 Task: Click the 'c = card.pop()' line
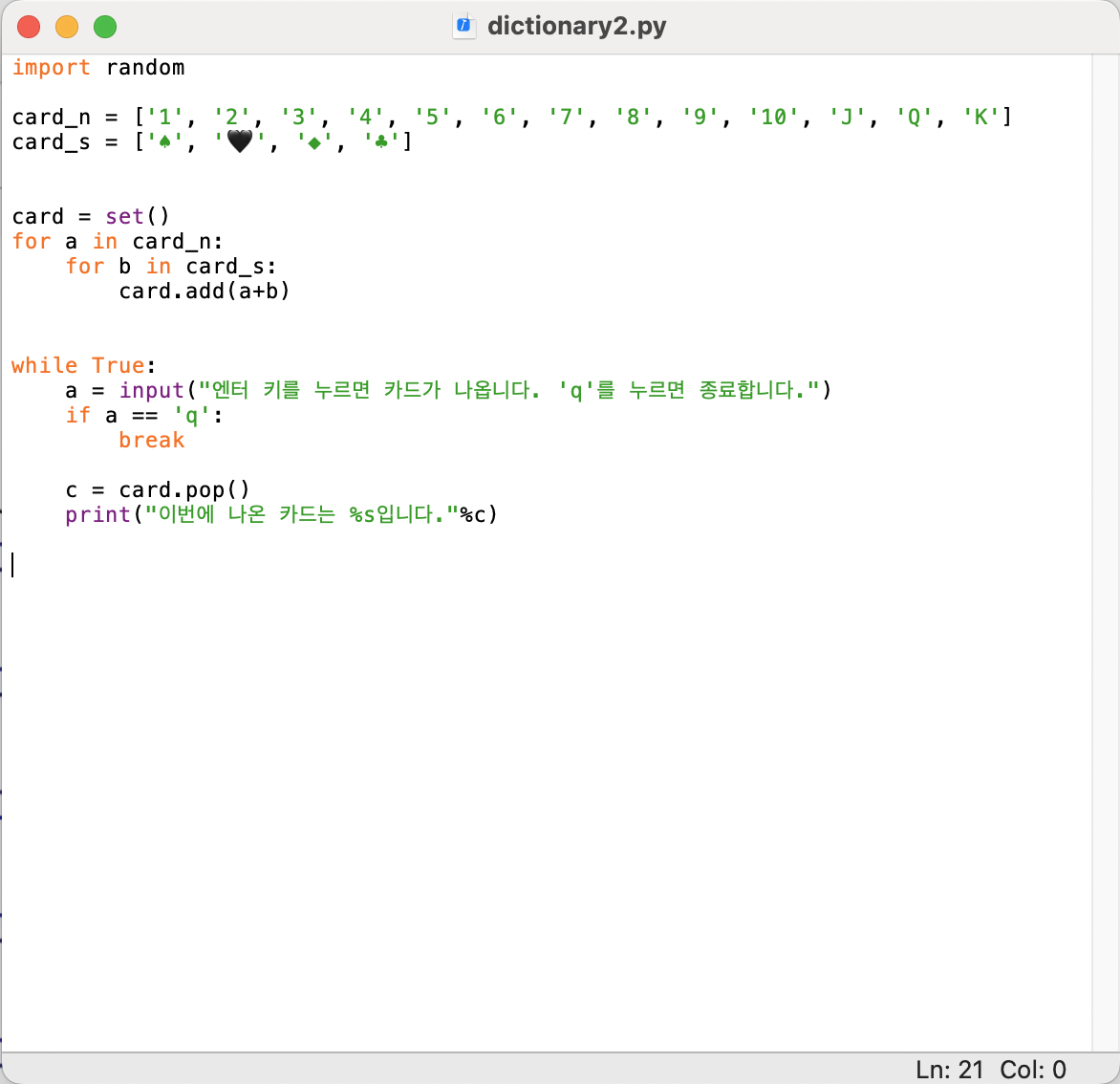[158, 490]
